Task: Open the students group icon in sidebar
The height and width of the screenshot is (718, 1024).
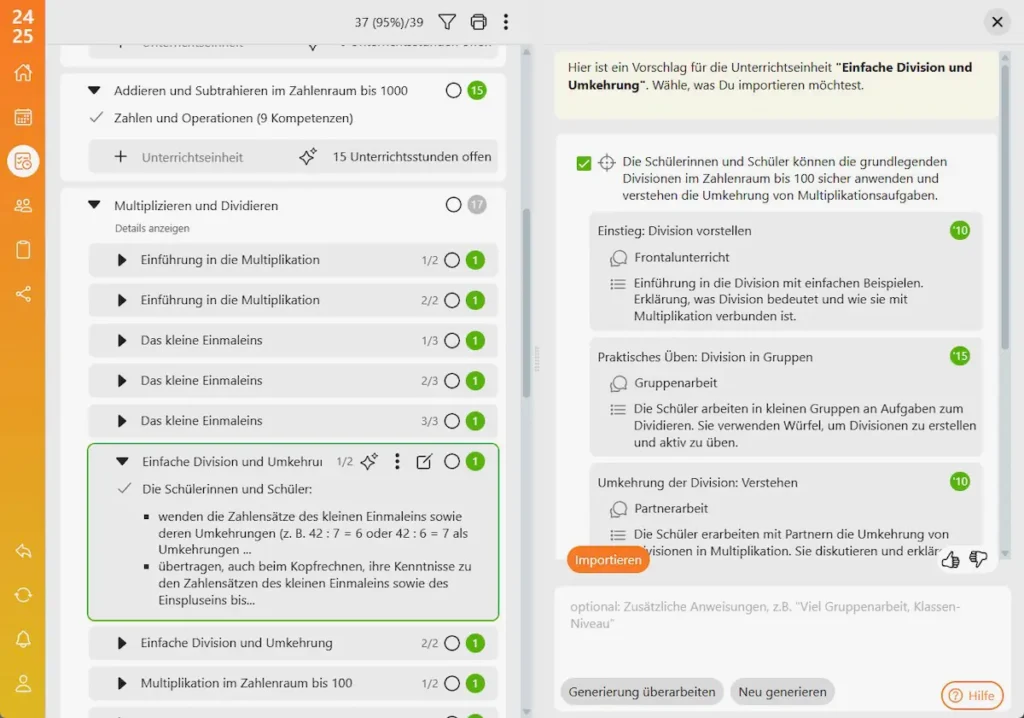Action: coord(23,205)
